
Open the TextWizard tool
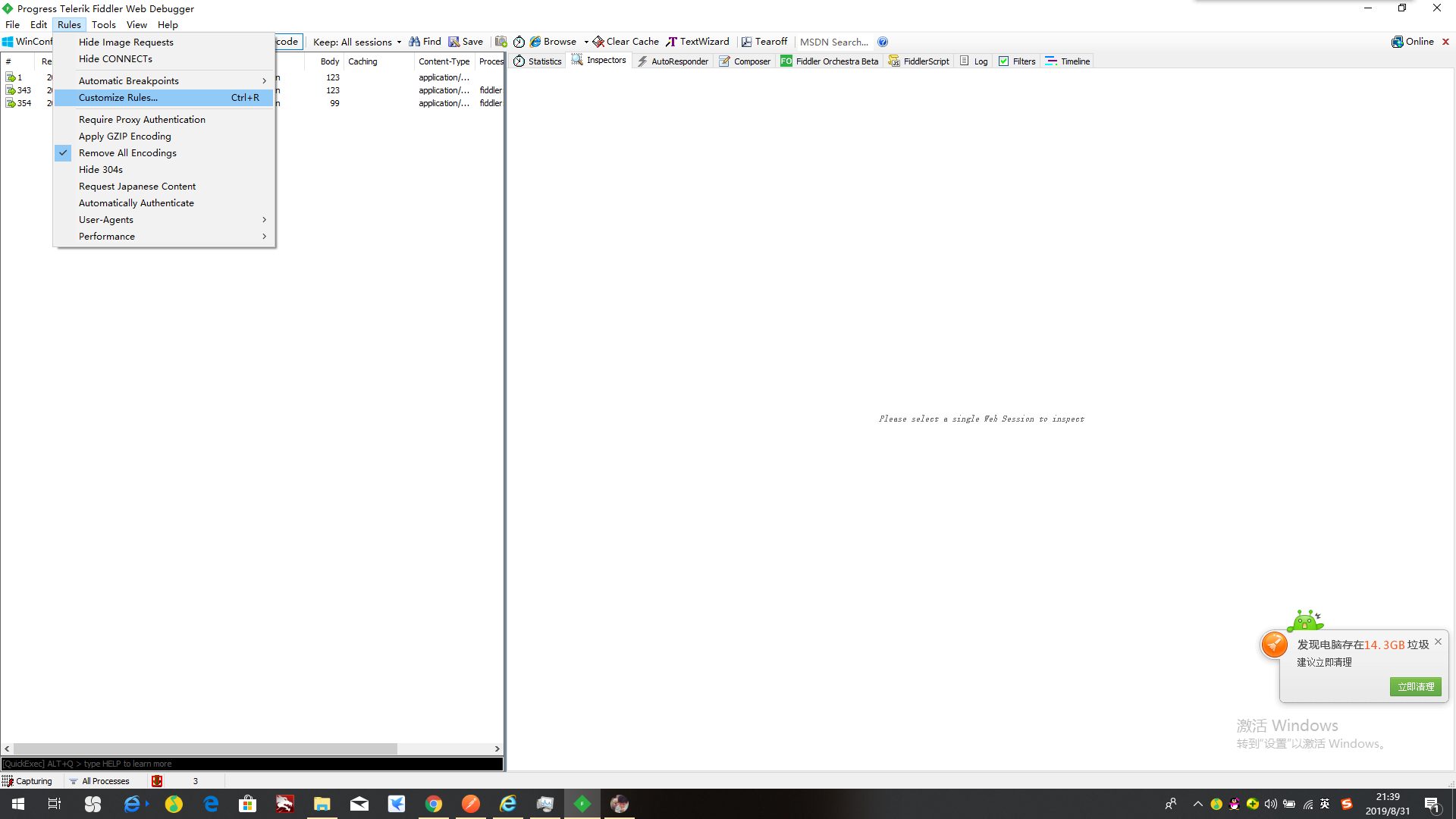coord(698,42)
